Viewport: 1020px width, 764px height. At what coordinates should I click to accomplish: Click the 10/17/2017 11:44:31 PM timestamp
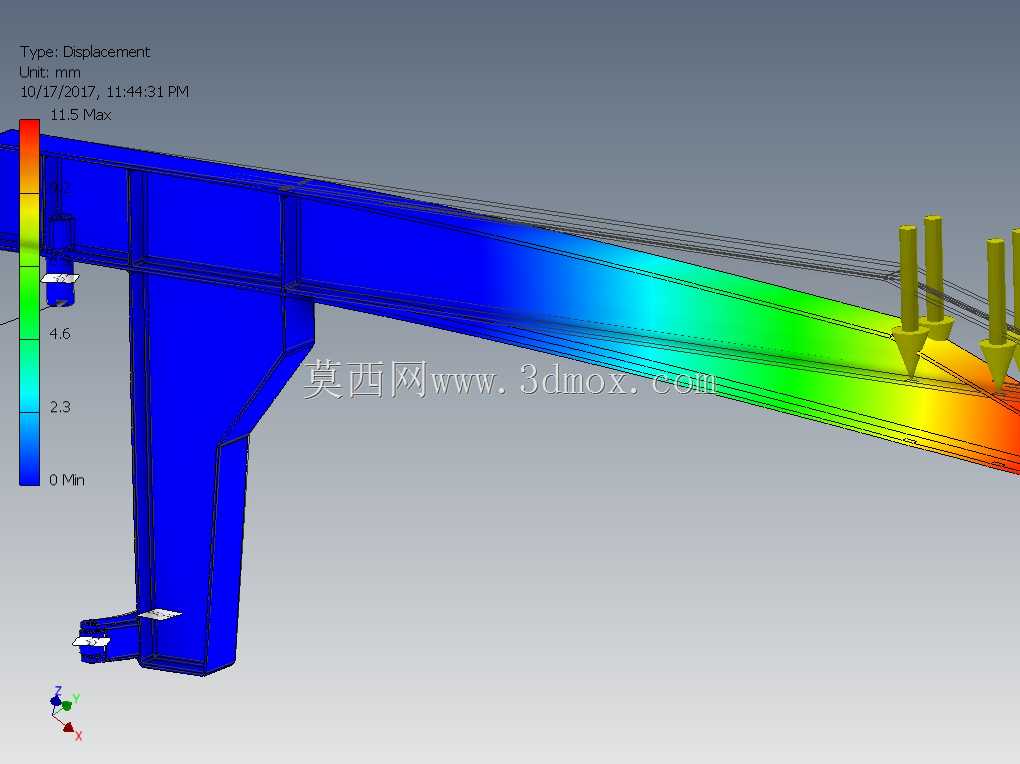[x=104, y=92]
